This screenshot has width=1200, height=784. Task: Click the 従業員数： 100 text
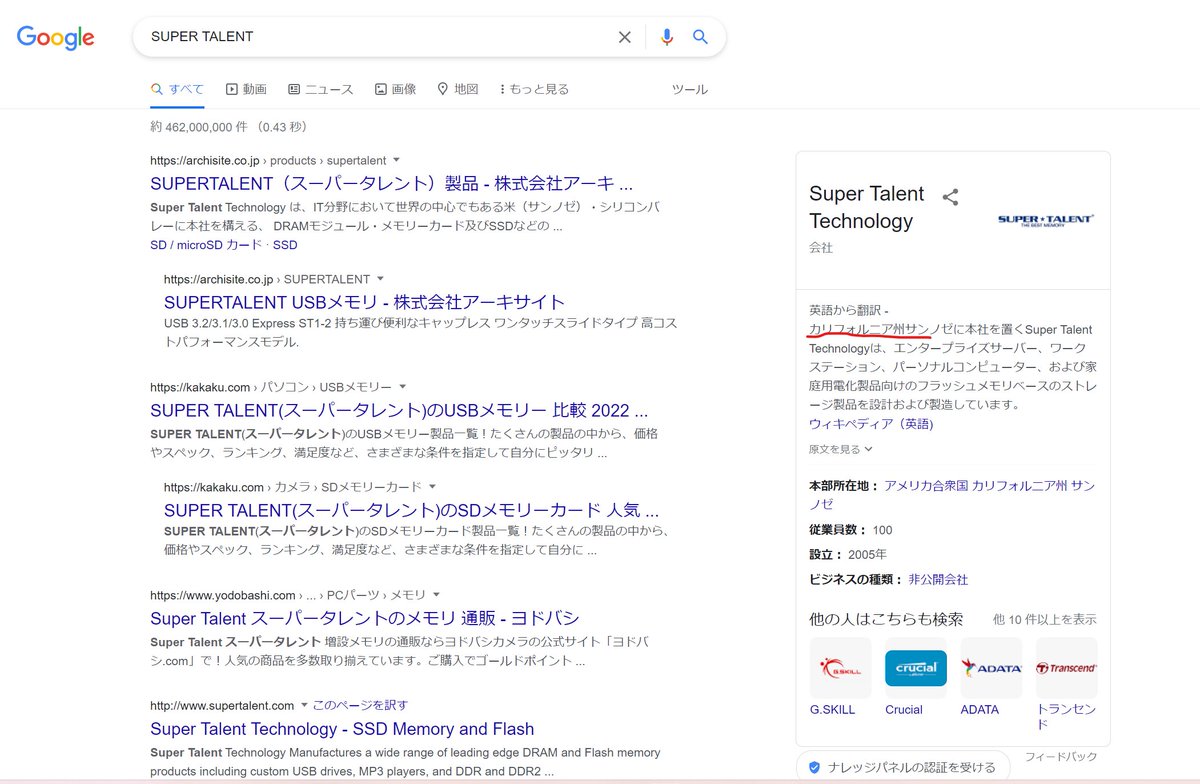point(851,530)
